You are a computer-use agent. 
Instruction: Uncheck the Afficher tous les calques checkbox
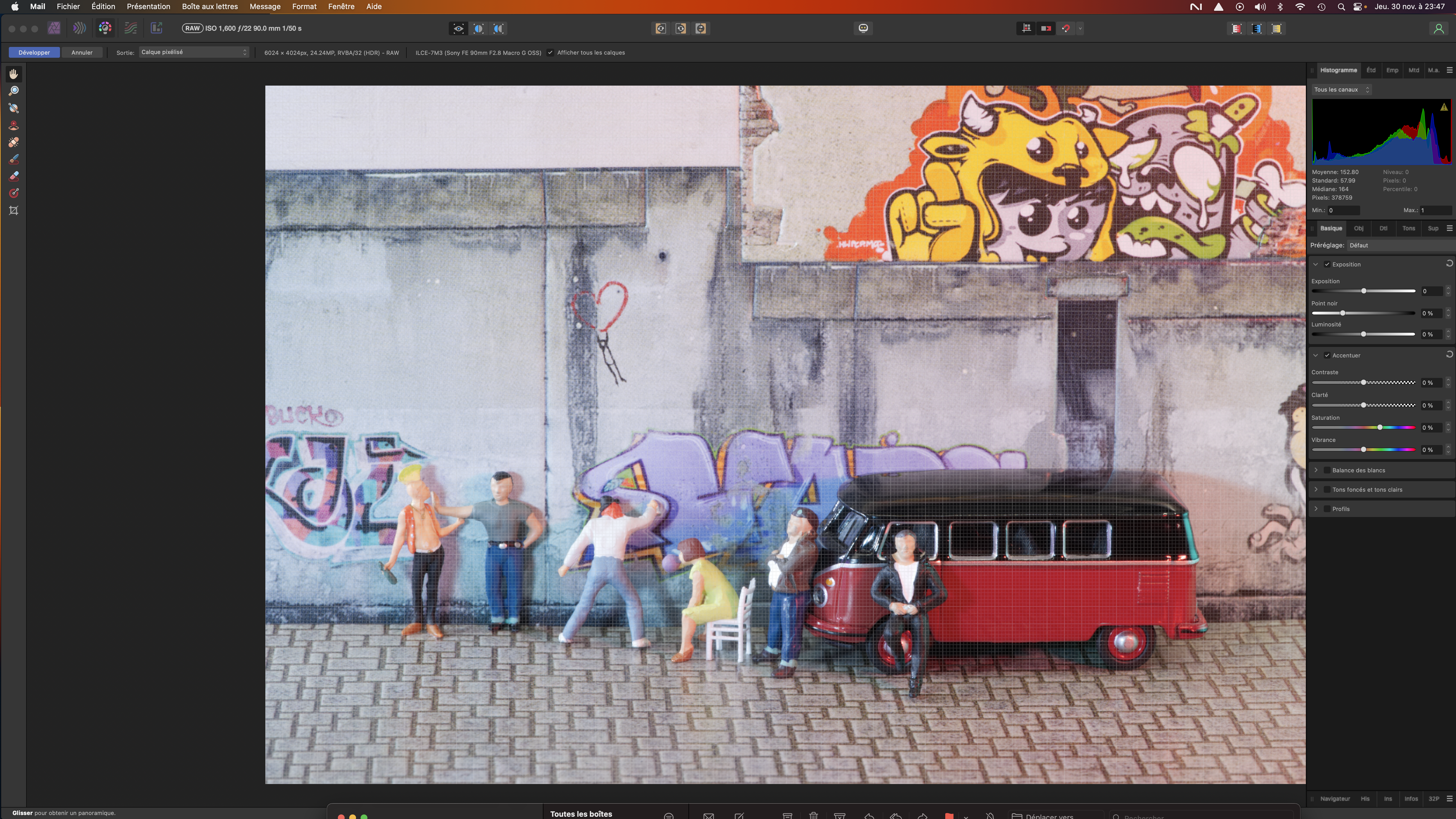coord(550,53)
